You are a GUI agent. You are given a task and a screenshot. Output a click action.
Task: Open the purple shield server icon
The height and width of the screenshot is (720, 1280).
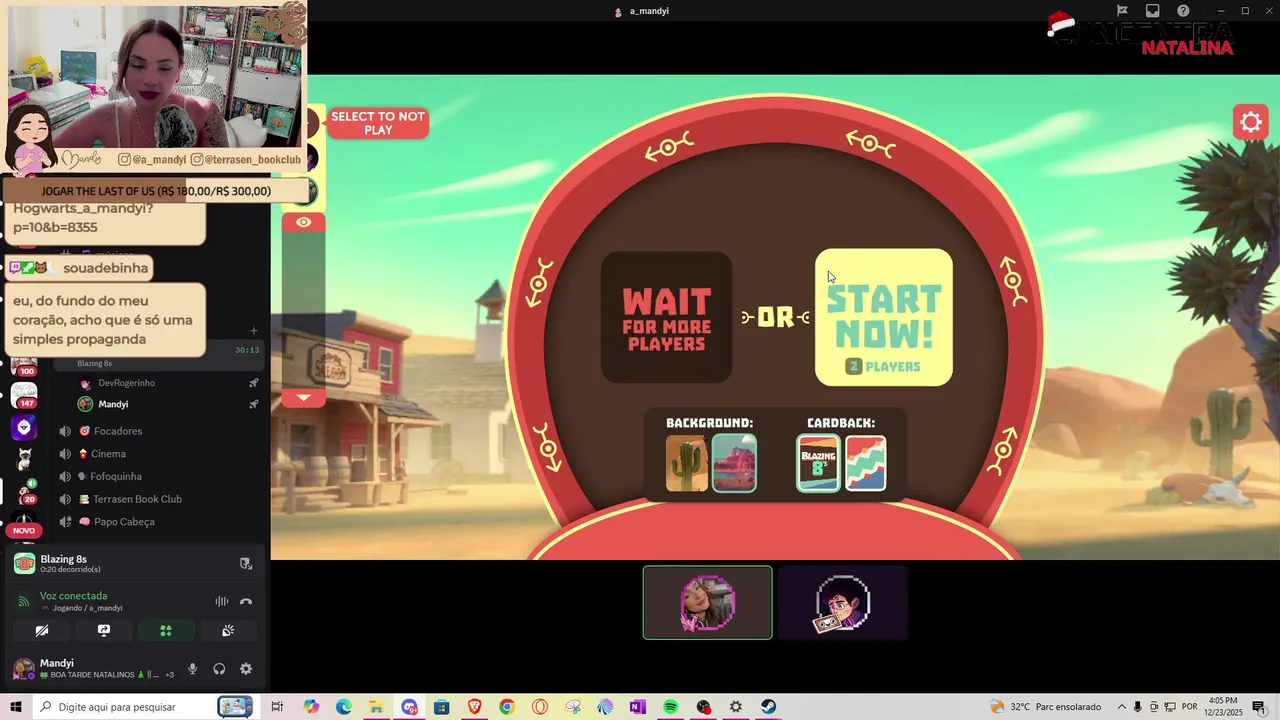(x=24, y=428)
